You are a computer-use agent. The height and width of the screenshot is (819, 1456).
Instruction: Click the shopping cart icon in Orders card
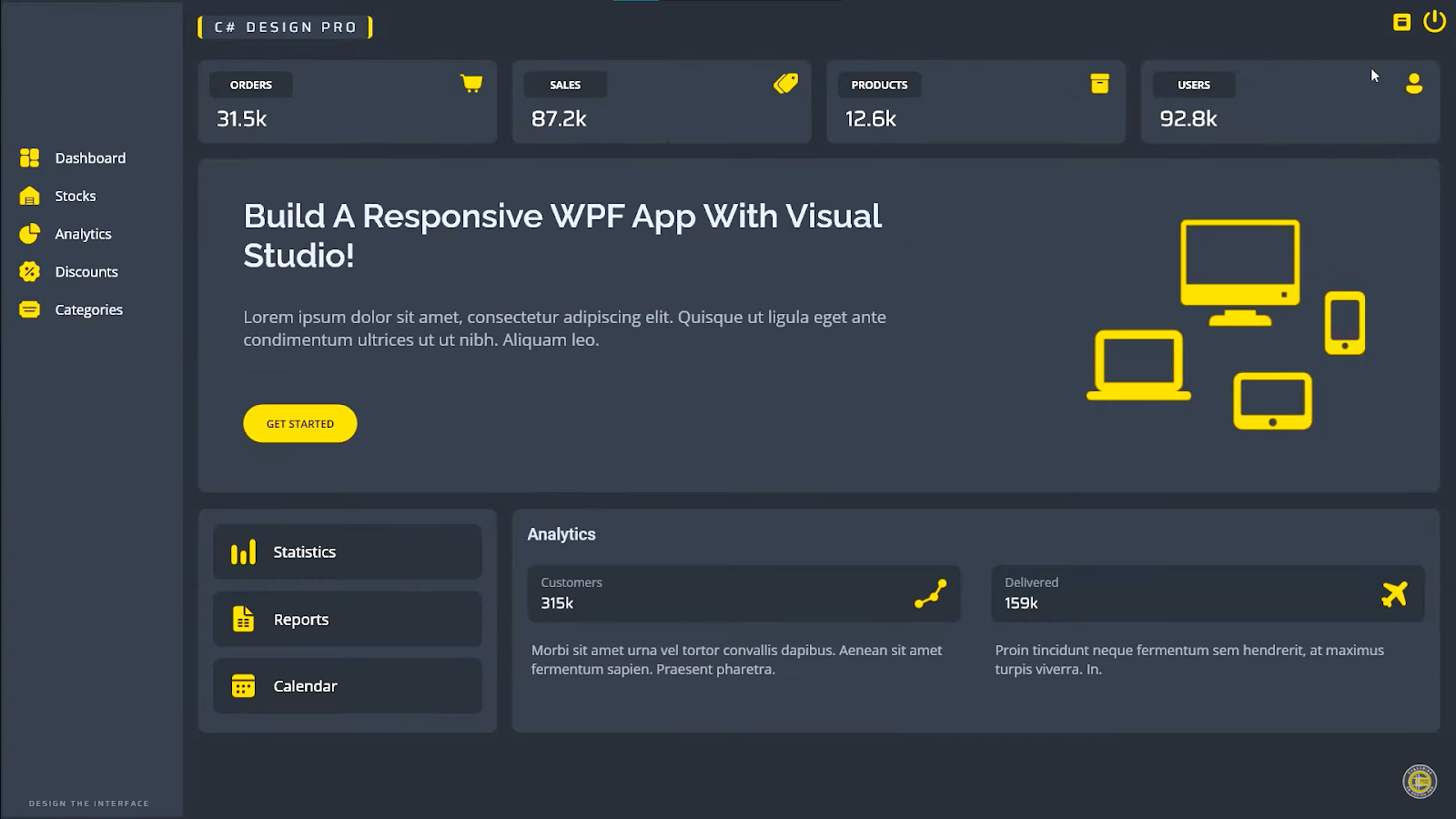471,84
